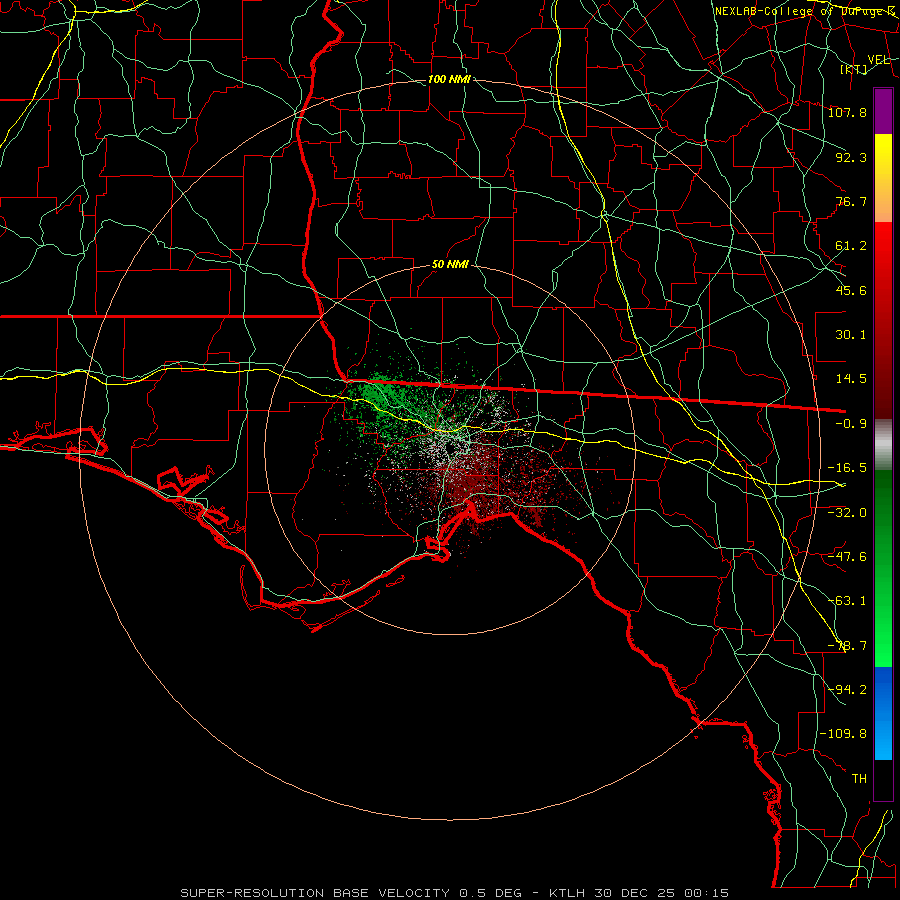Click the blue segment of color bar

883,713
